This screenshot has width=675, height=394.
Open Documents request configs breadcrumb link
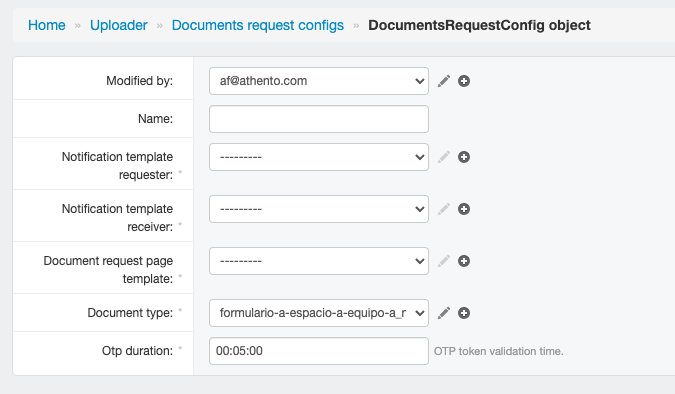tap(258, 25)
